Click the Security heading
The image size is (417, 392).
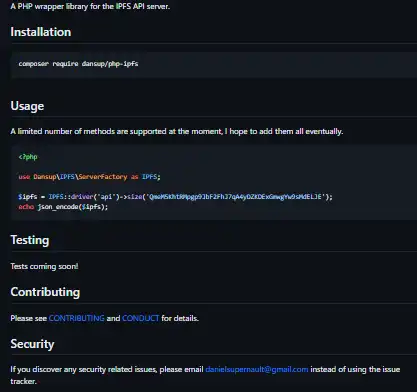pos(32,344)
